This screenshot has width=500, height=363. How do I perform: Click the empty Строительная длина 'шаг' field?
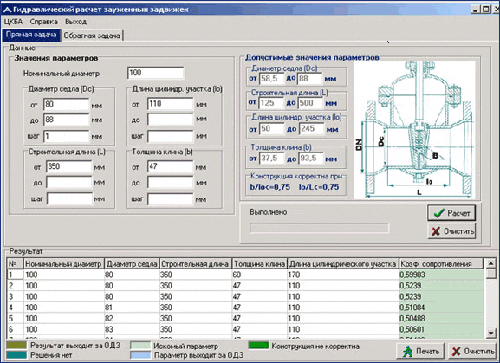coord(69,199)
